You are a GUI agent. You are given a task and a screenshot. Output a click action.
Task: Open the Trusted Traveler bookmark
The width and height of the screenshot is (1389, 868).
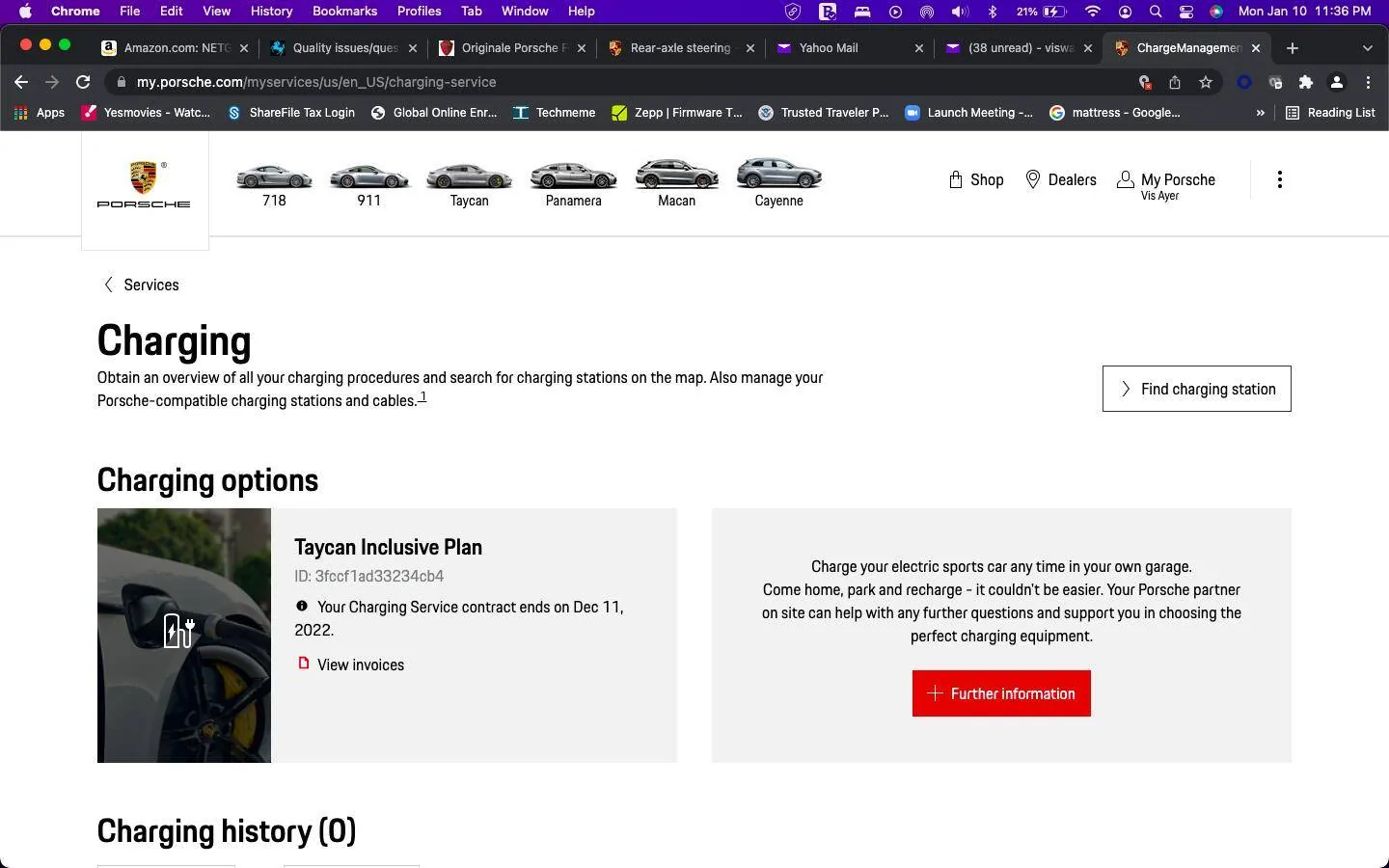click(x=824, y=112)
